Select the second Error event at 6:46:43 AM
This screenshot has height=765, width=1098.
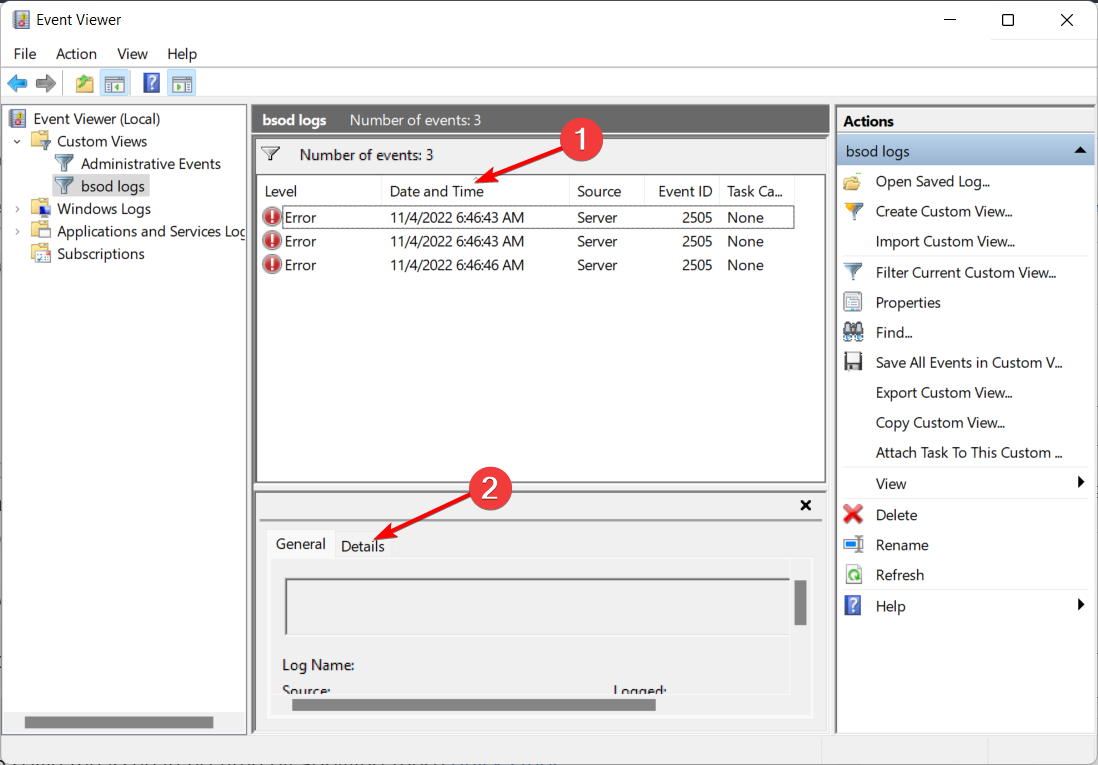coord(529,241)
